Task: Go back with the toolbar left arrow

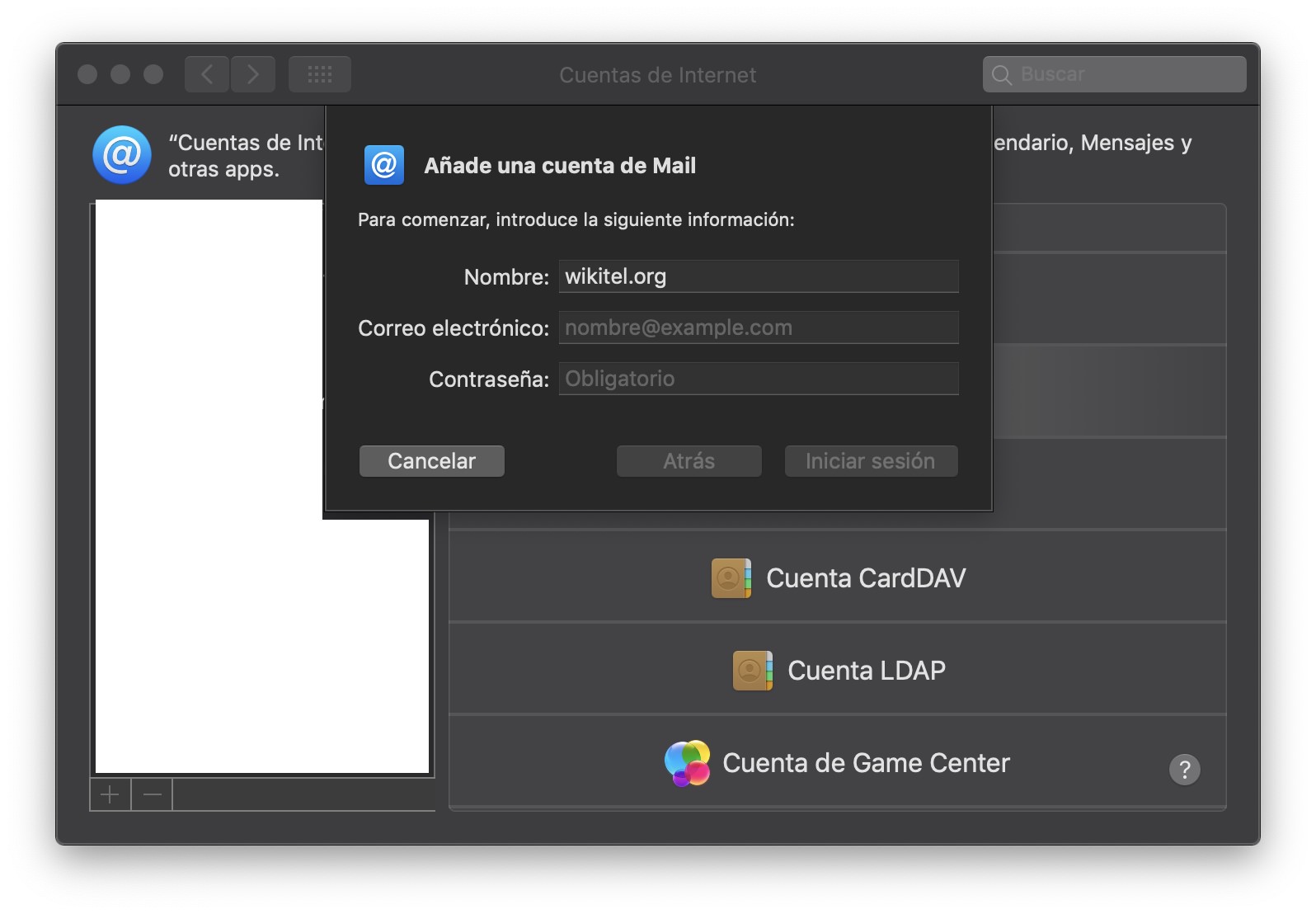Action: pos(207,74)
